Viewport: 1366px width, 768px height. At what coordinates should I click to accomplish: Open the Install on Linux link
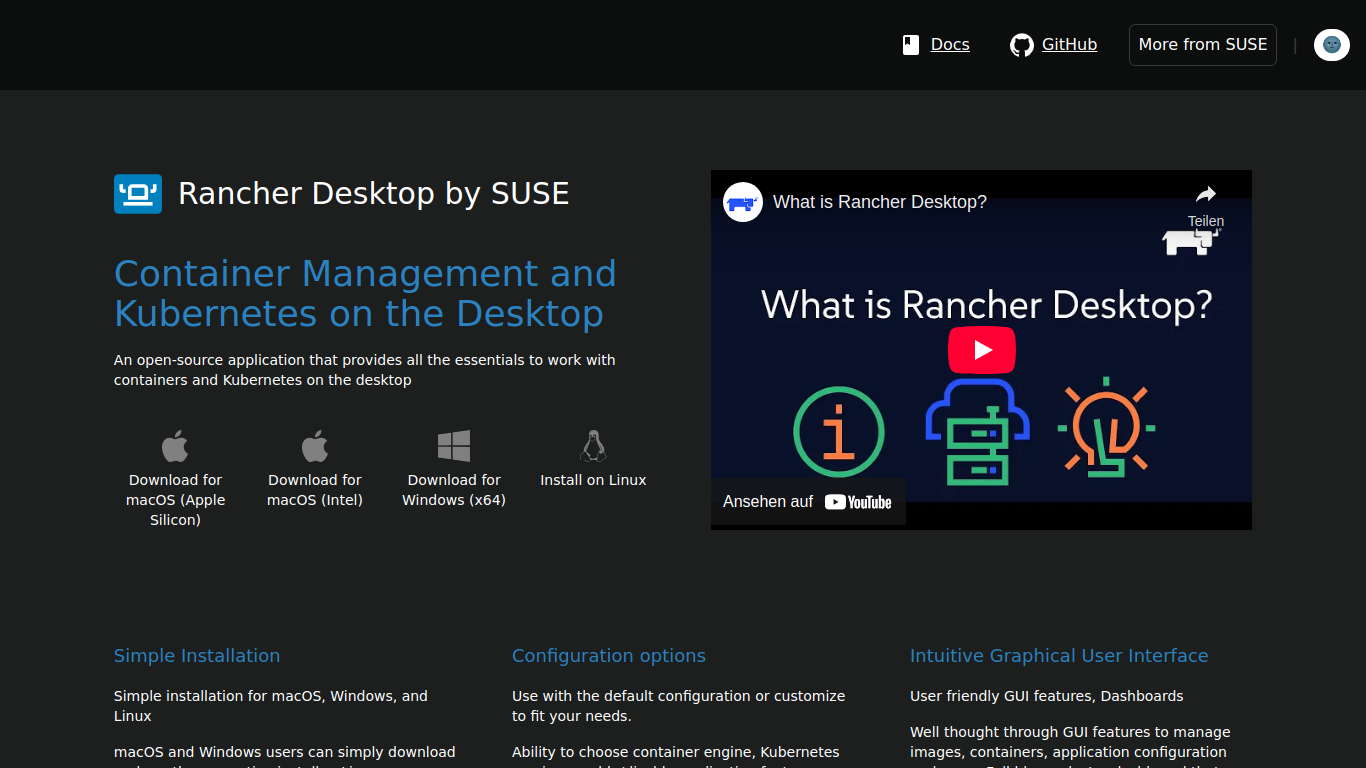click(x=593, y=480)
